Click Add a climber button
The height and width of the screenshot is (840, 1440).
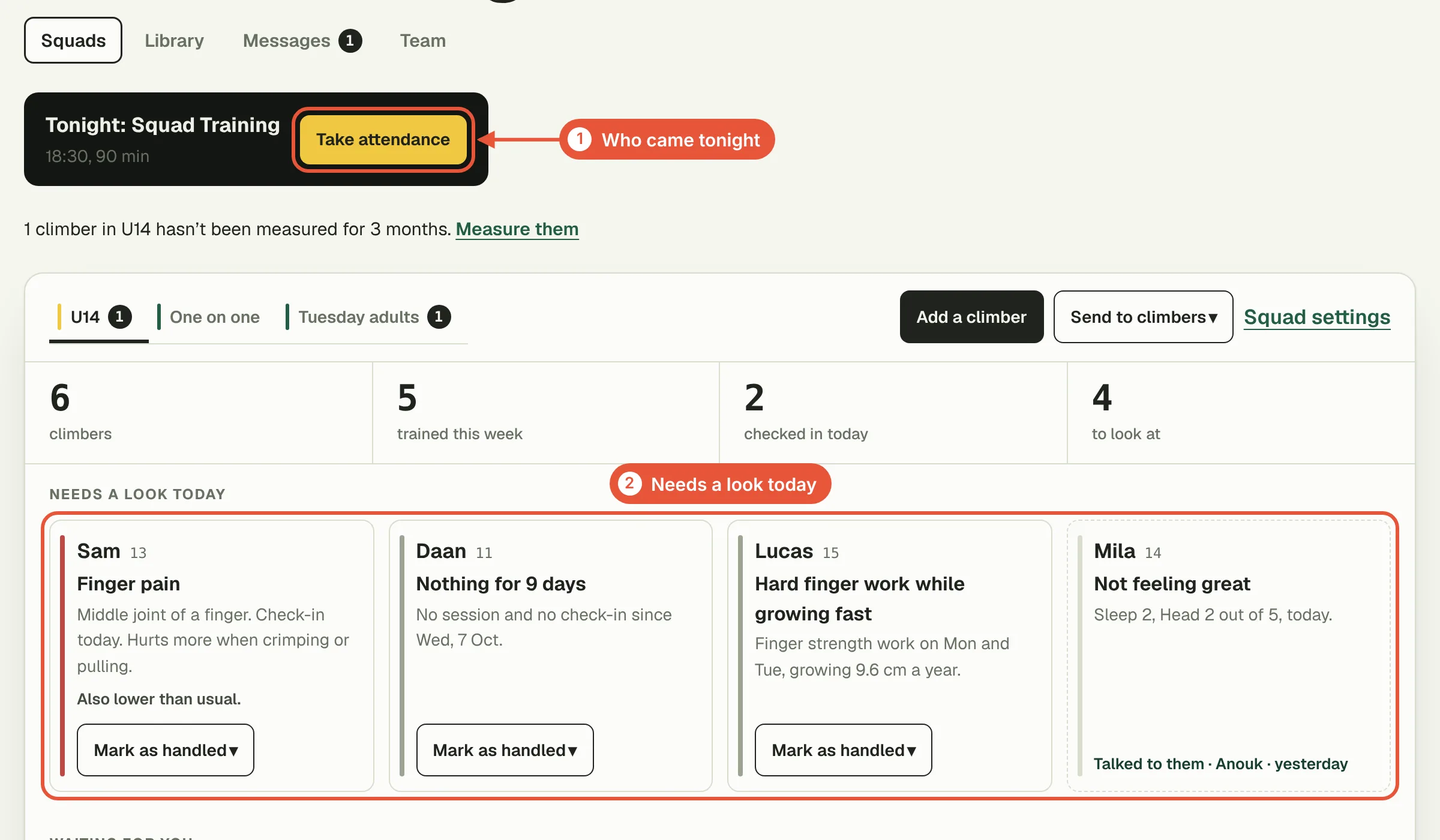(971, 317)
